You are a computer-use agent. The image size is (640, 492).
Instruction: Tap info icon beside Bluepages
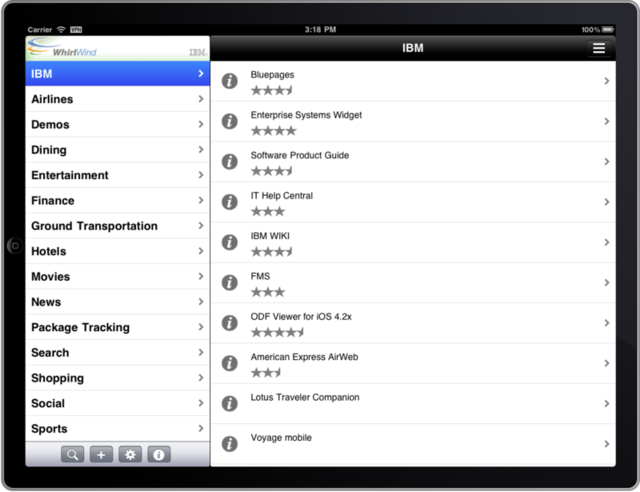pyautogui.click(x=229, y=81)
